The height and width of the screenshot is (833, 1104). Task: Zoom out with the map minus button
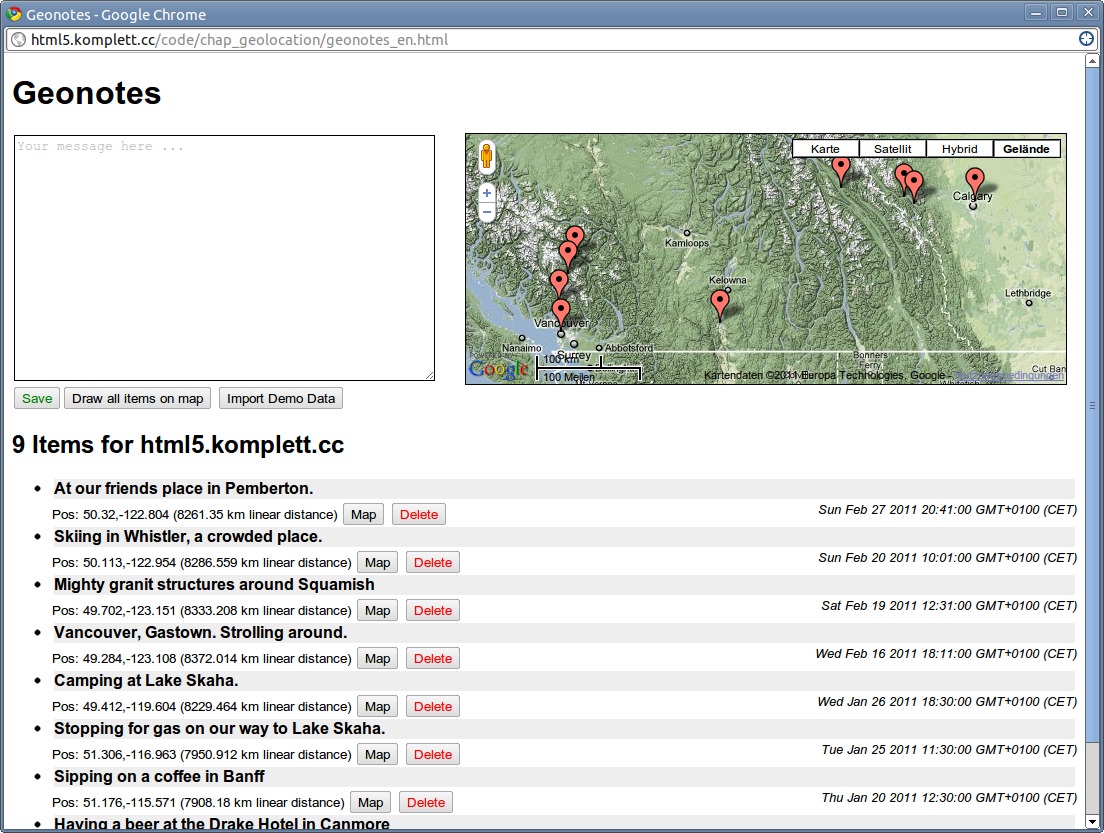point(487,212)
